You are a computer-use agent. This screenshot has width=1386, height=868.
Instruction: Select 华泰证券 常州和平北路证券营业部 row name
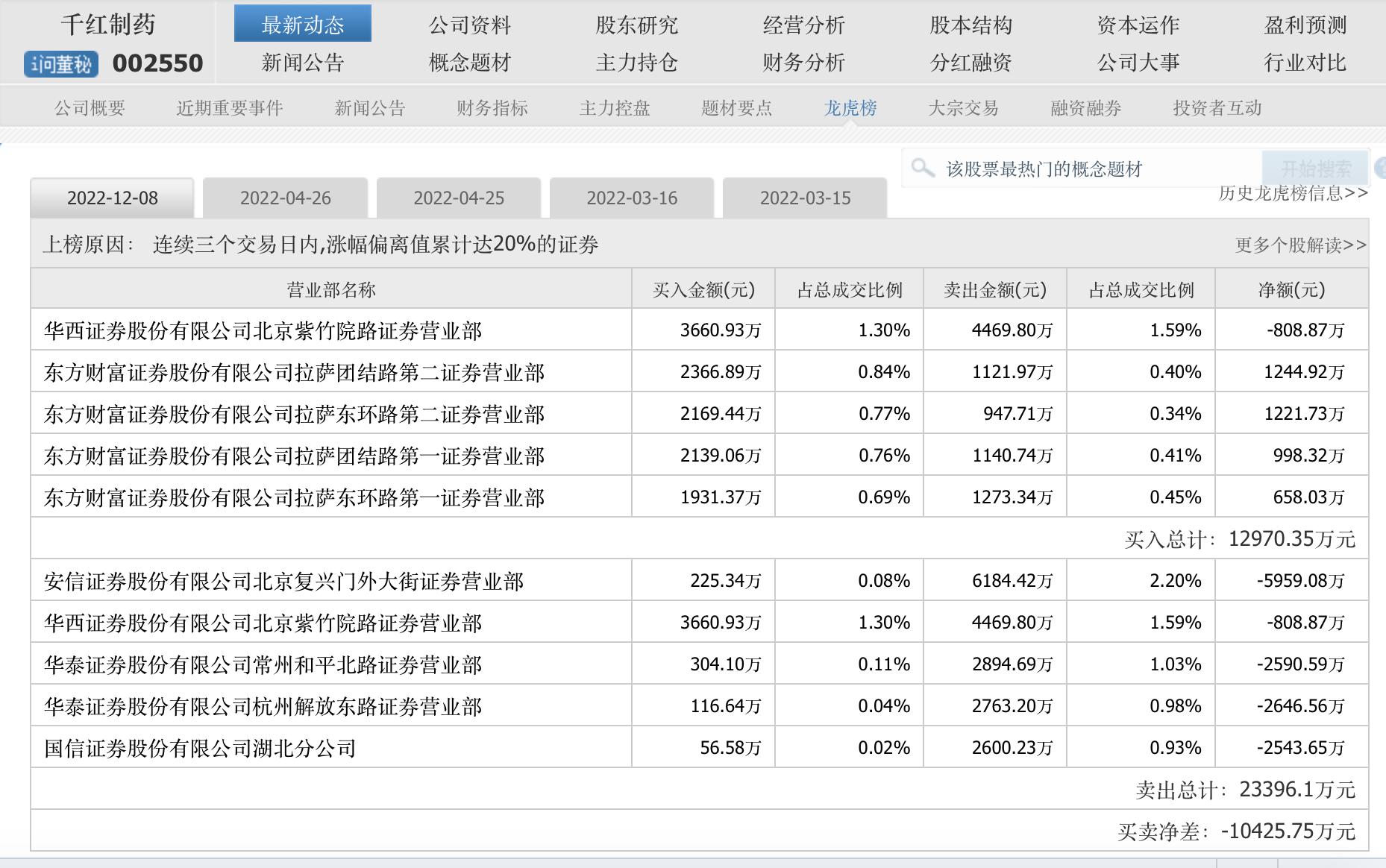(x=263, y=664)
